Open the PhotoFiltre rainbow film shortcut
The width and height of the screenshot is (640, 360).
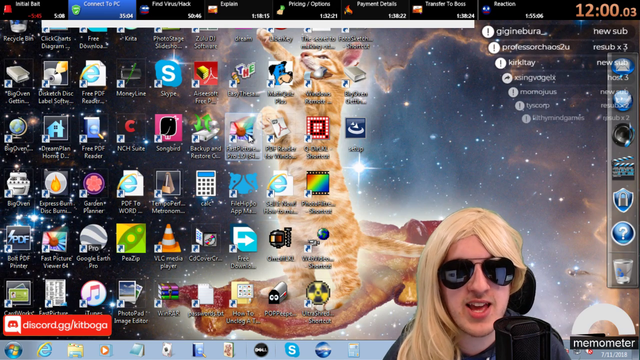pos(318,192)
